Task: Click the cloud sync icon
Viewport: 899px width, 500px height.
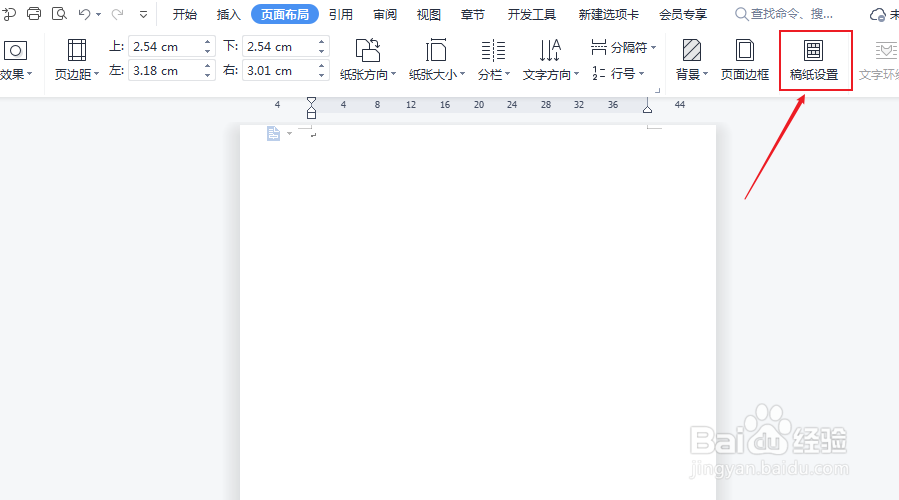Action: coord(878,15)
